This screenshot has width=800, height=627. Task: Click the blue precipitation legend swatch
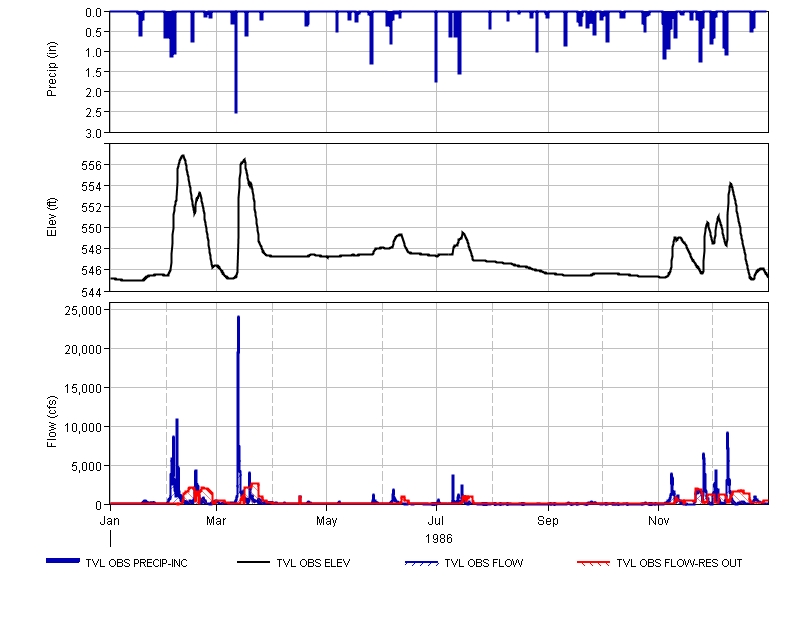63,561
